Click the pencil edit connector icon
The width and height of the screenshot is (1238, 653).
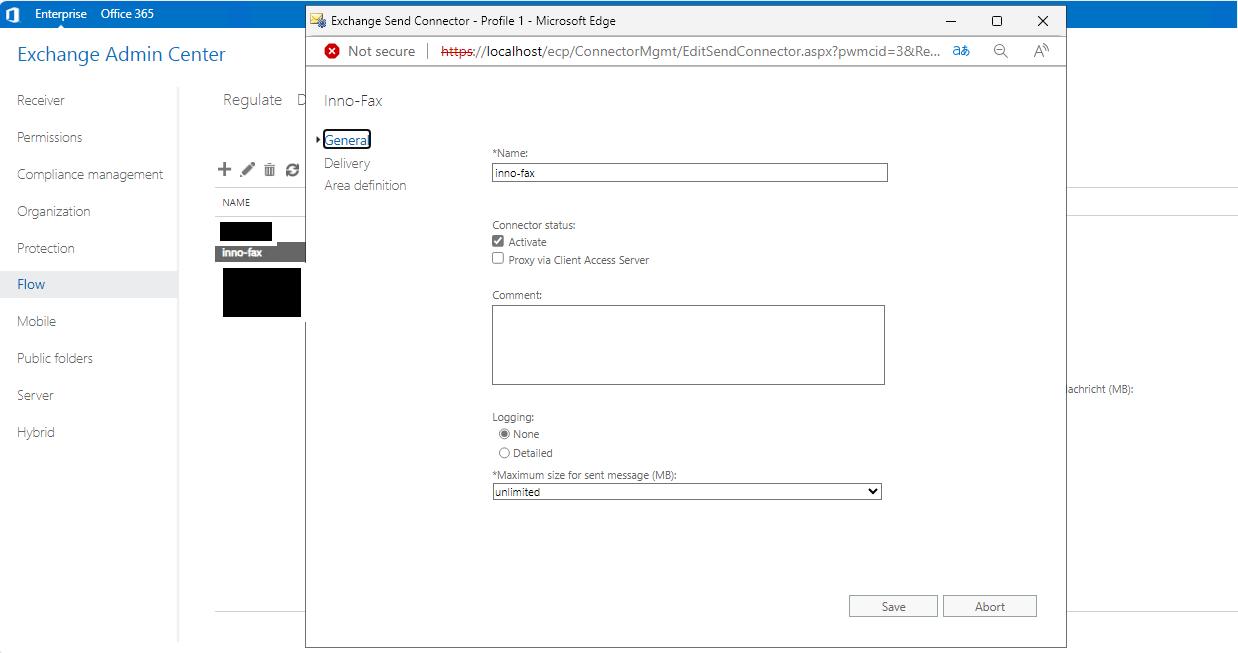(x=248, y=170)
